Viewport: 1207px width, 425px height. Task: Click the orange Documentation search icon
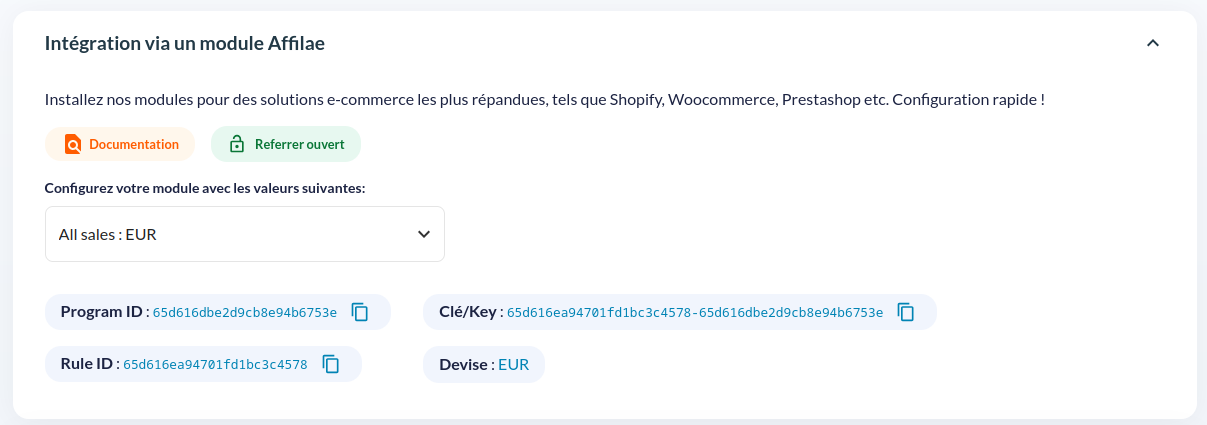[73, 144]
